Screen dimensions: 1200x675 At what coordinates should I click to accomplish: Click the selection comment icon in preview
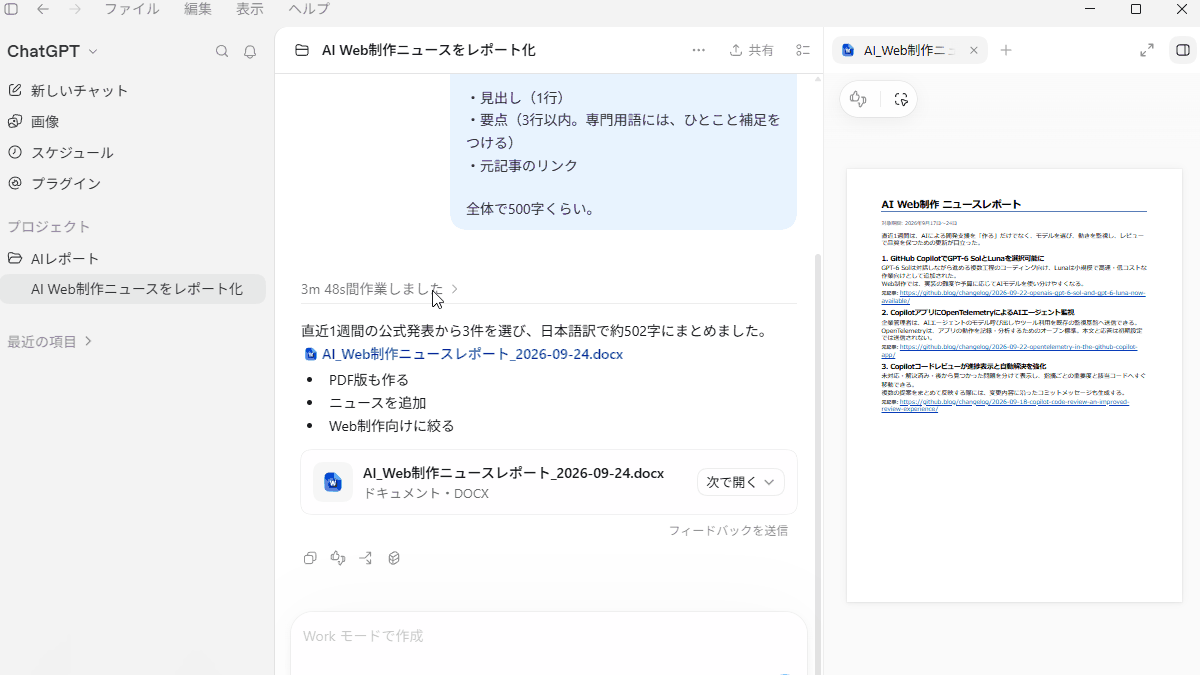pos(901,99)
